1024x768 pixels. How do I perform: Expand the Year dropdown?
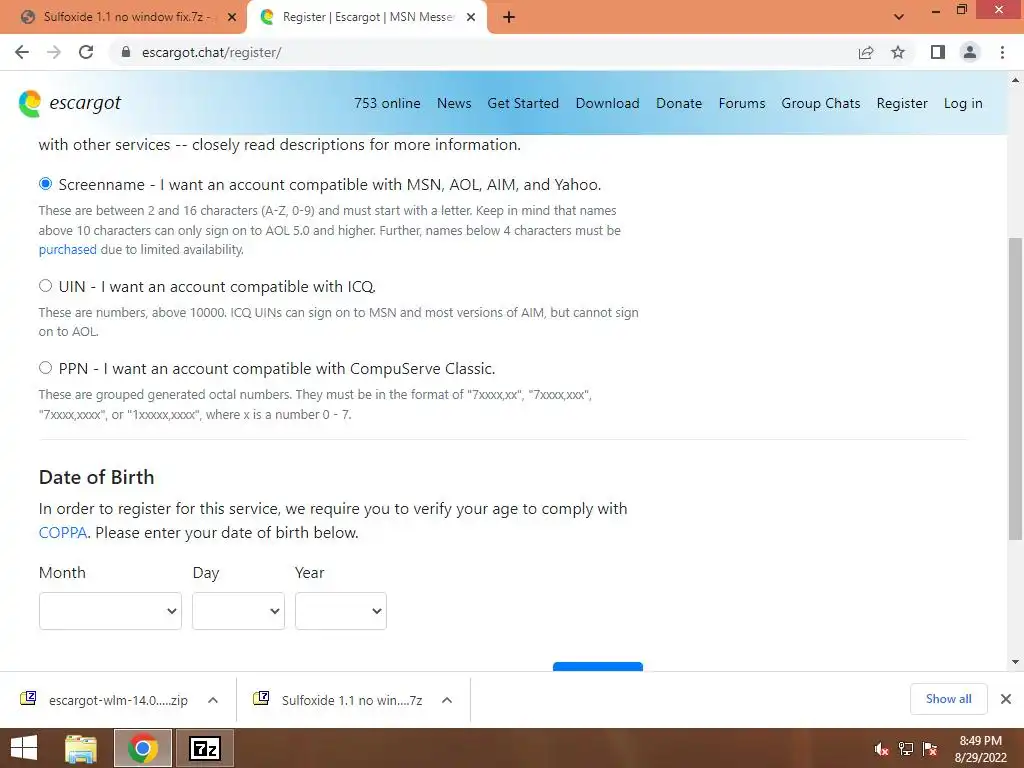[341, 611]
